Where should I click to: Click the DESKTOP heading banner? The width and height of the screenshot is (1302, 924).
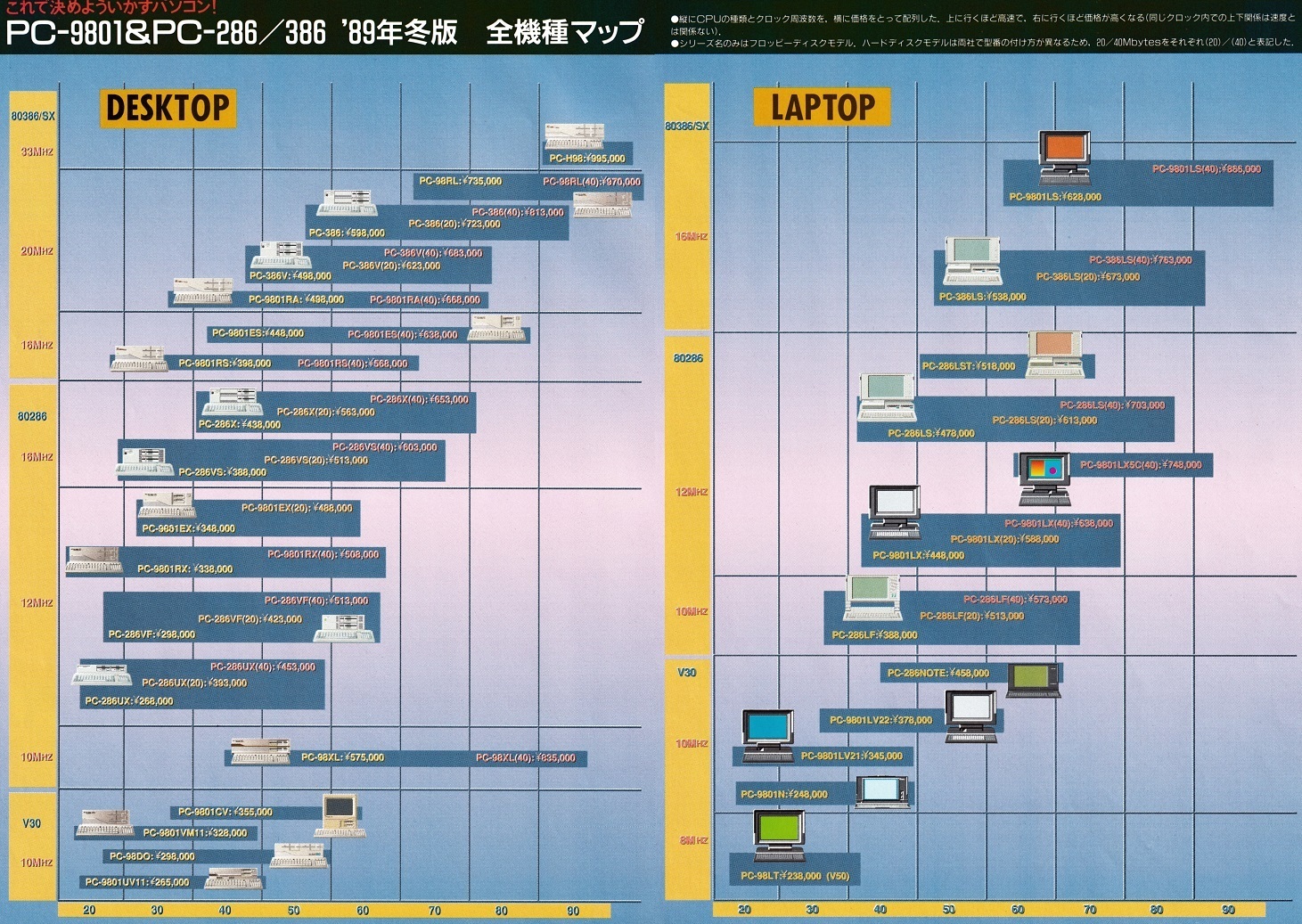(x=168, y=109)
